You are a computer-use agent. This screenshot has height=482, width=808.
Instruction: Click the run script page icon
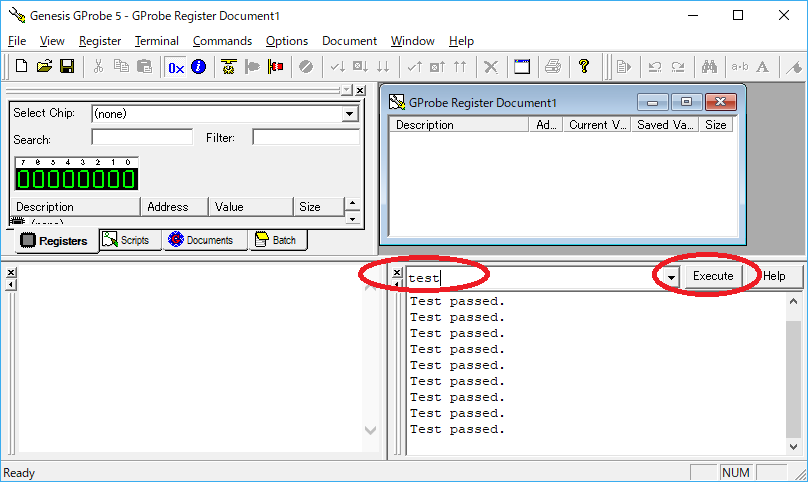pos(624,67)
